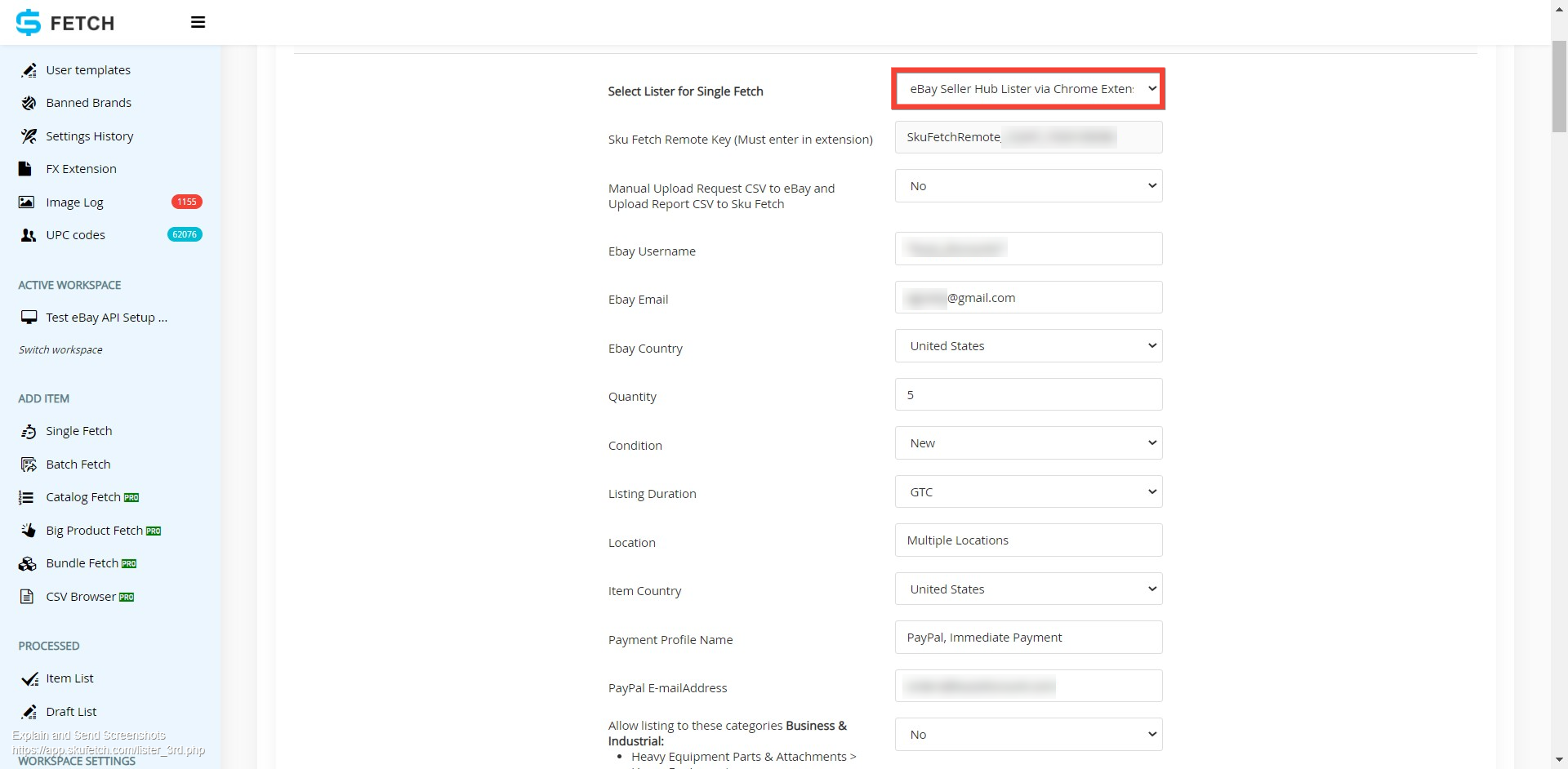1568x769 pixels.
Task: Click the UPC codes people icon
Action: click(x=28, y=235)
